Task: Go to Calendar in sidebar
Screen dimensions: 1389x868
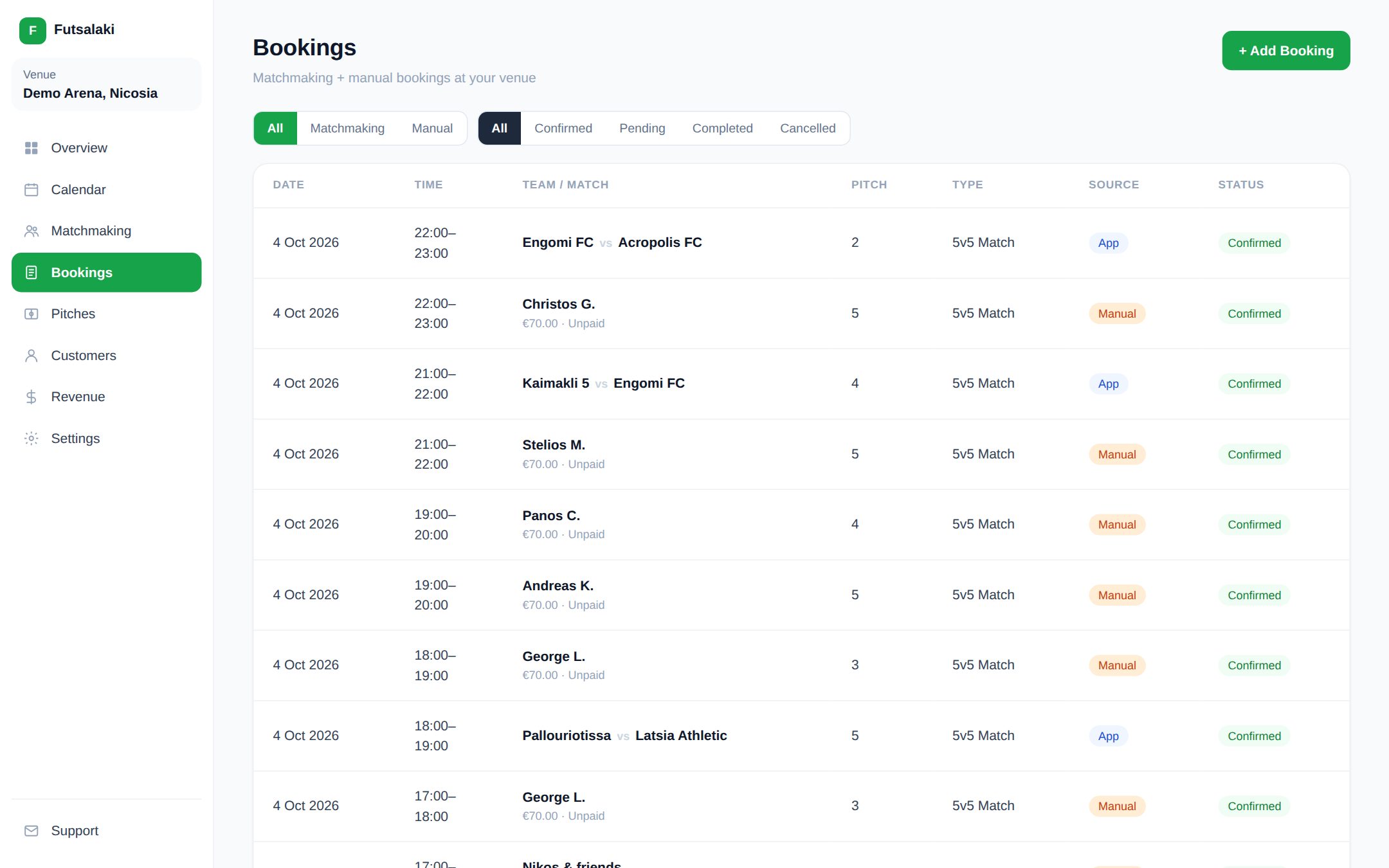Action: tap(106, 190)
